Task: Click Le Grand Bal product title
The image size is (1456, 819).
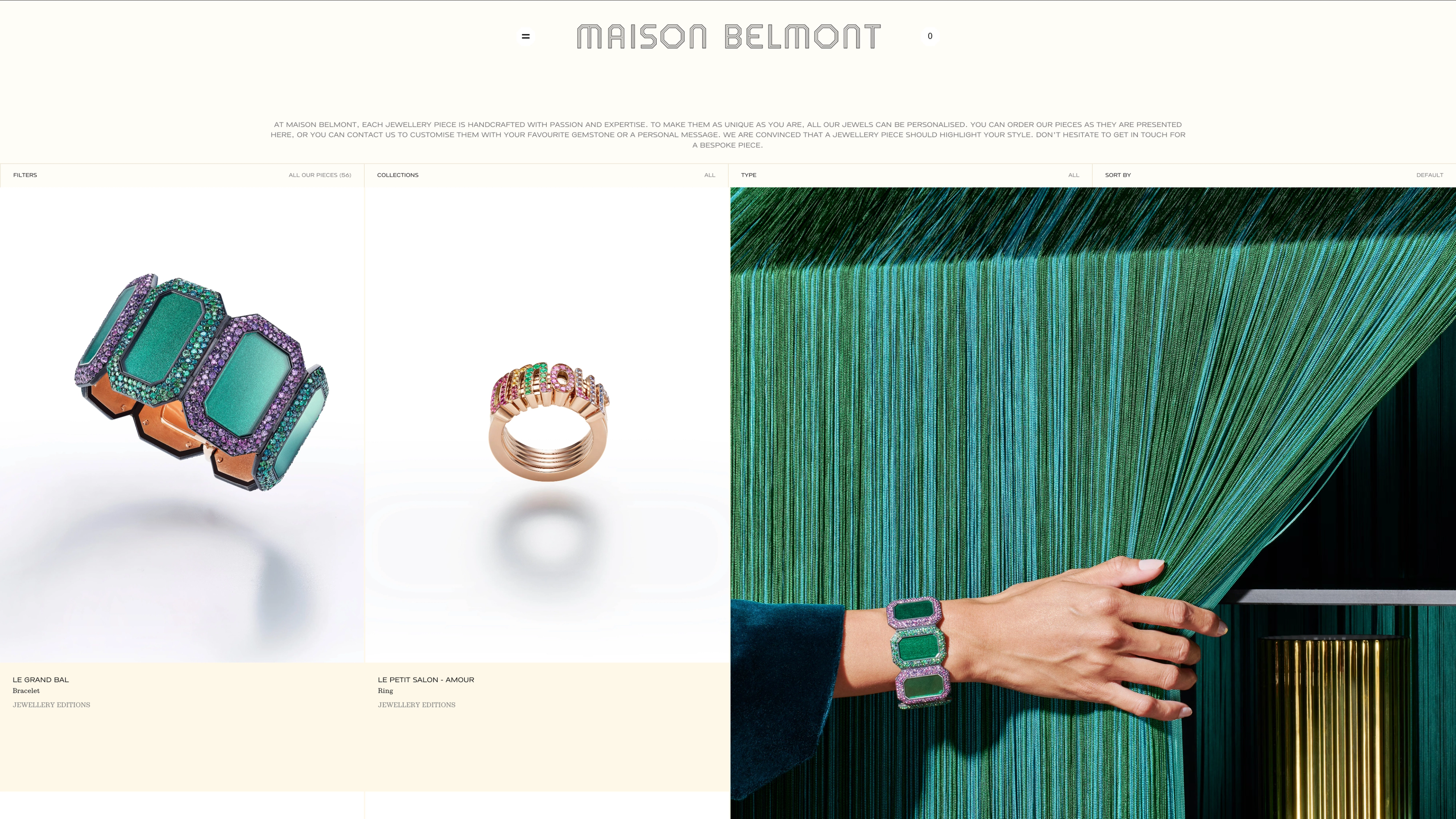Action: 41,680
